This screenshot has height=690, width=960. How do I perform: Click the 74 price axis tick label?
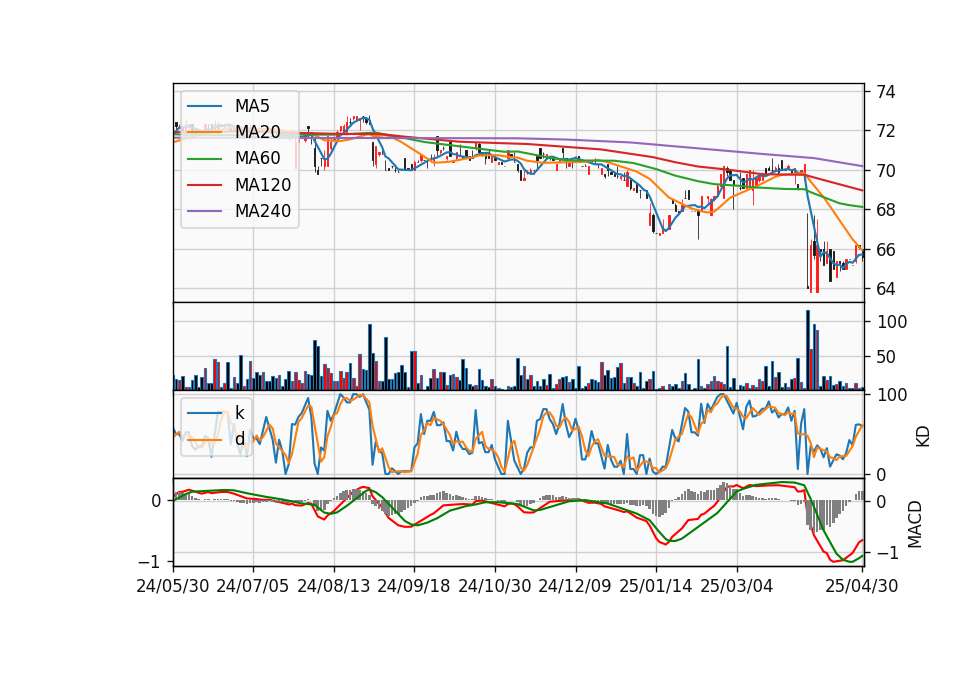(x=886, y=92)
